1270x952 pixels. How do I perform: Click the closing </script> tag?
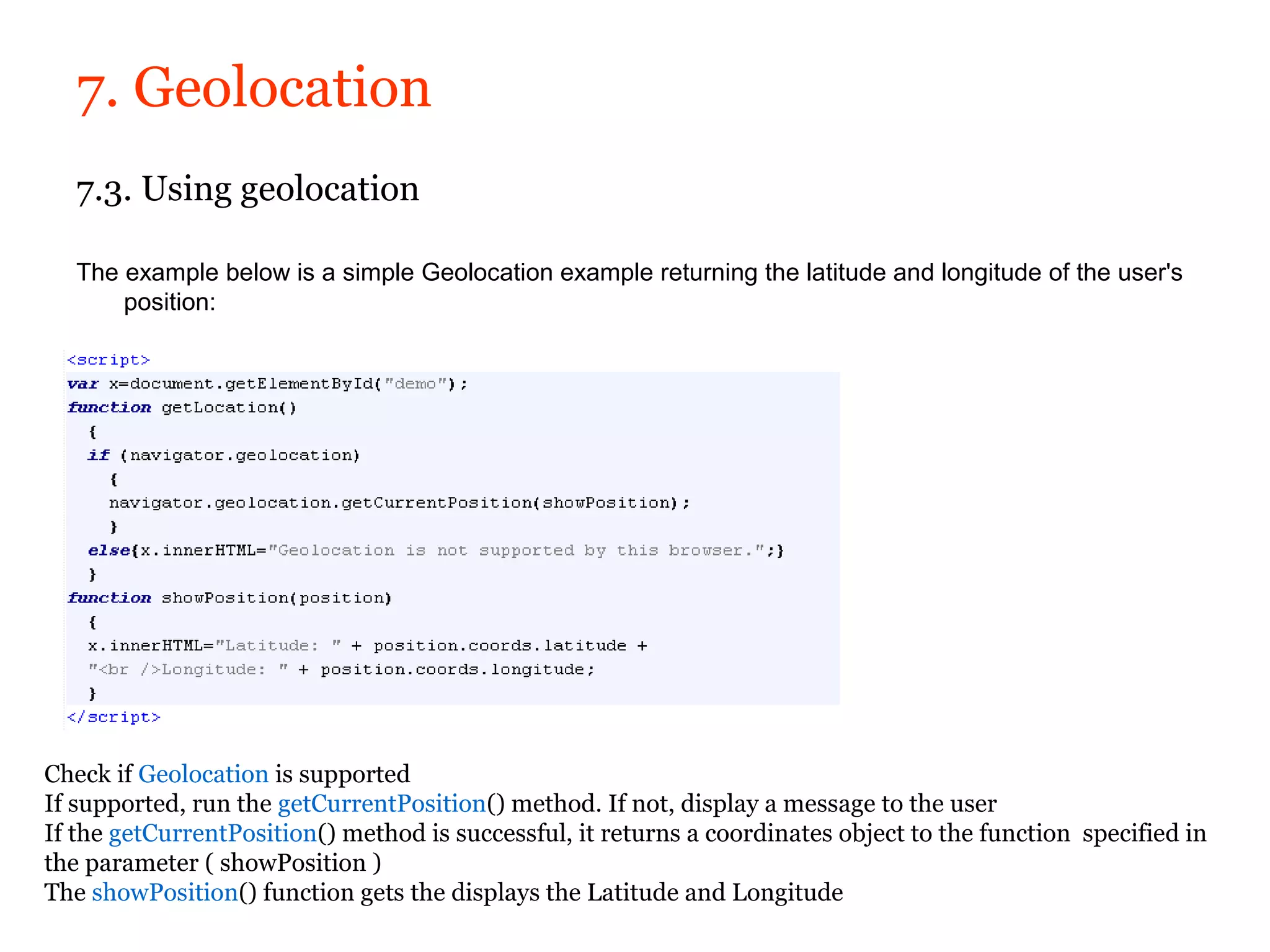113,717
